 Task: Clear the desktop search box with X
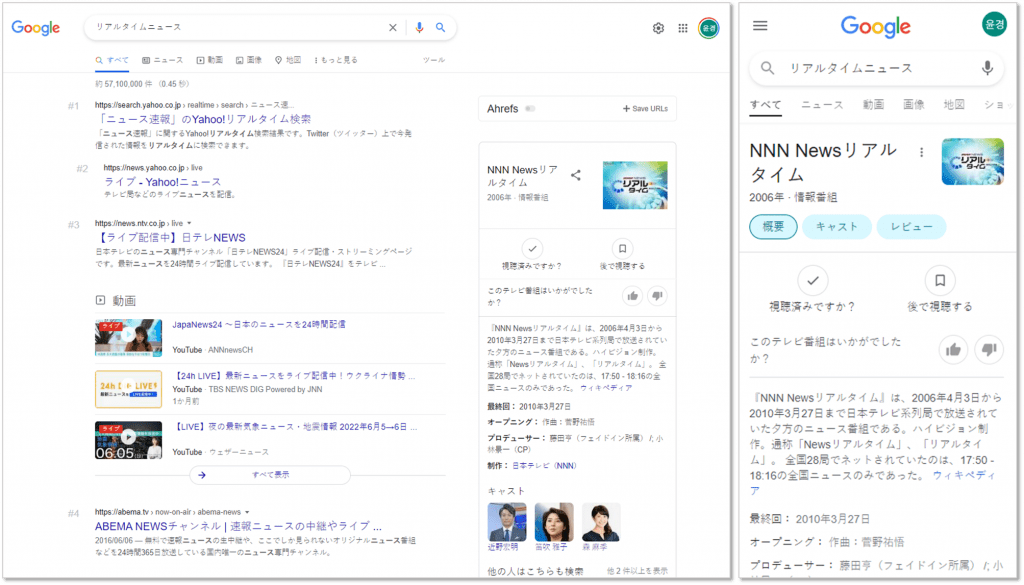pyautogui.click(x=392, y=27)
